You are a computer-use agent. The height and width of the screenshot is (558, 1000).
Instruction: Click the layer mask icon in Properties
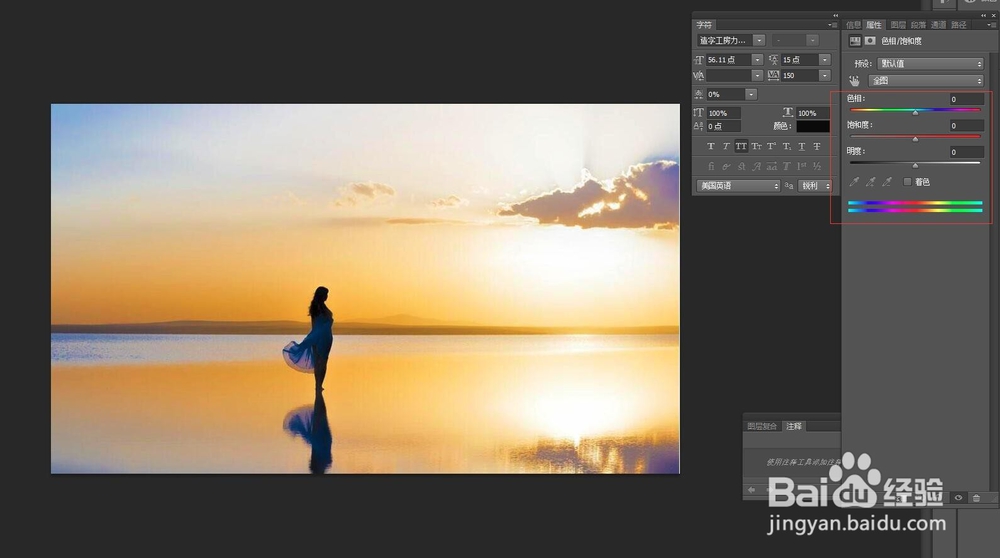pyautogui.click(x=870, y=41)
